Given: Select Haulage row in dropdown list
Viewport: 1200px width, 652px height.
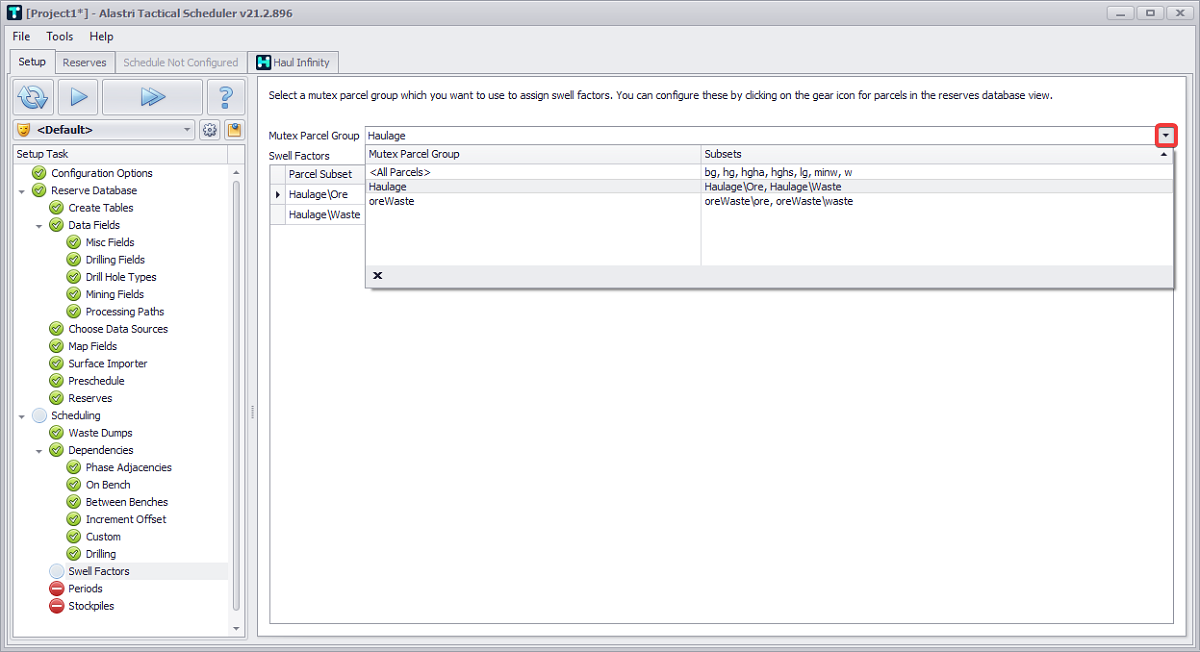Looking at the screenshot, I should click(769, 186).
